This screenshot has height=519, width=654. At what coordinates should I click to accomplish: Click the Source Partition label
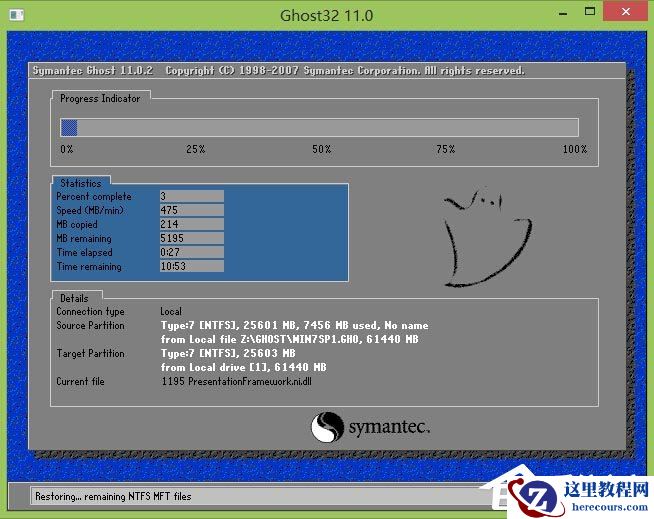91,325
